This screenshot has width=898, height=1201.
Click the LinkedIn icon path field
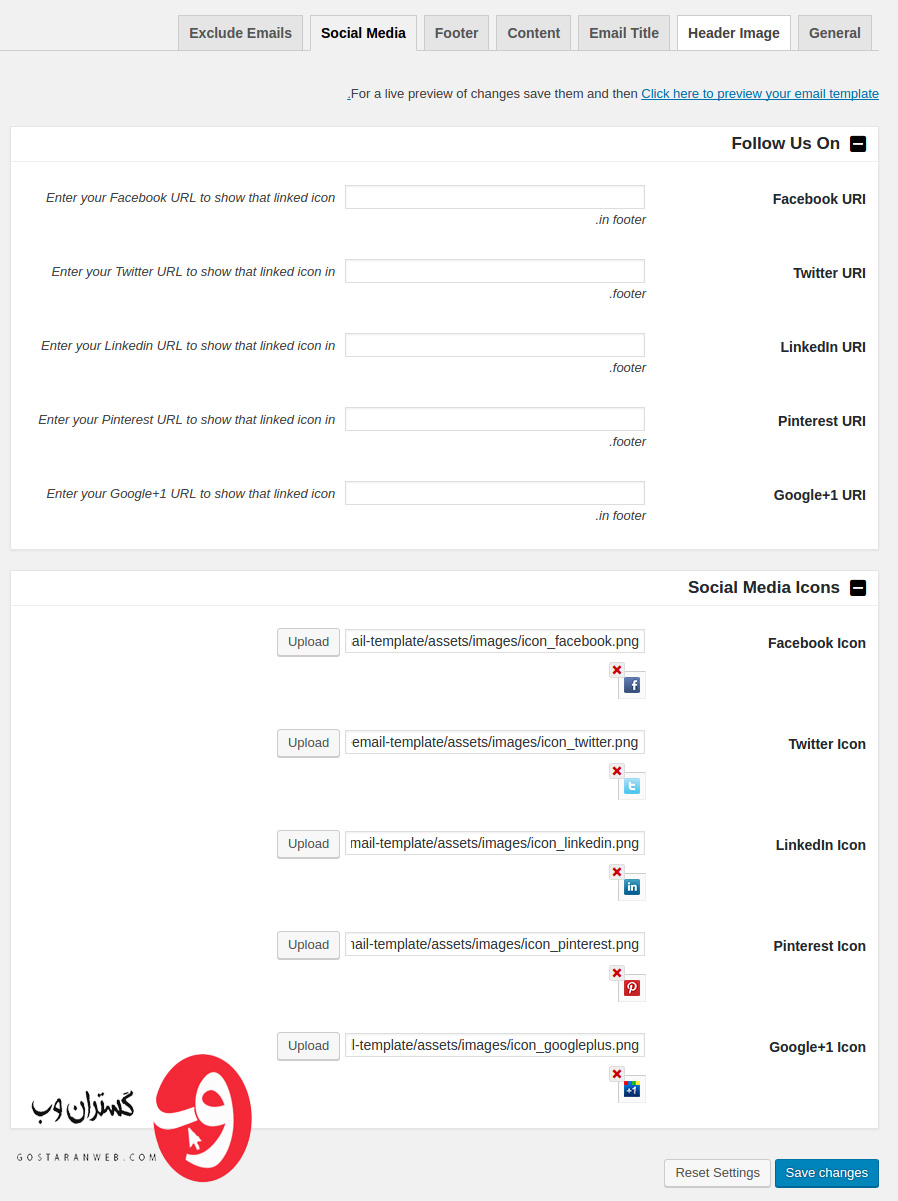pyautogui.click(x=495, y=843)
